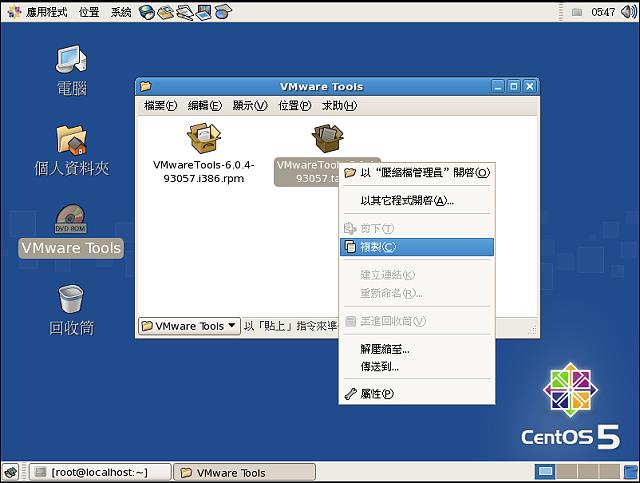Image resolution: width=640 pixels, height=483 pixels.
Task: Click the notification area icon beside clock
Action: coord(576,12)
